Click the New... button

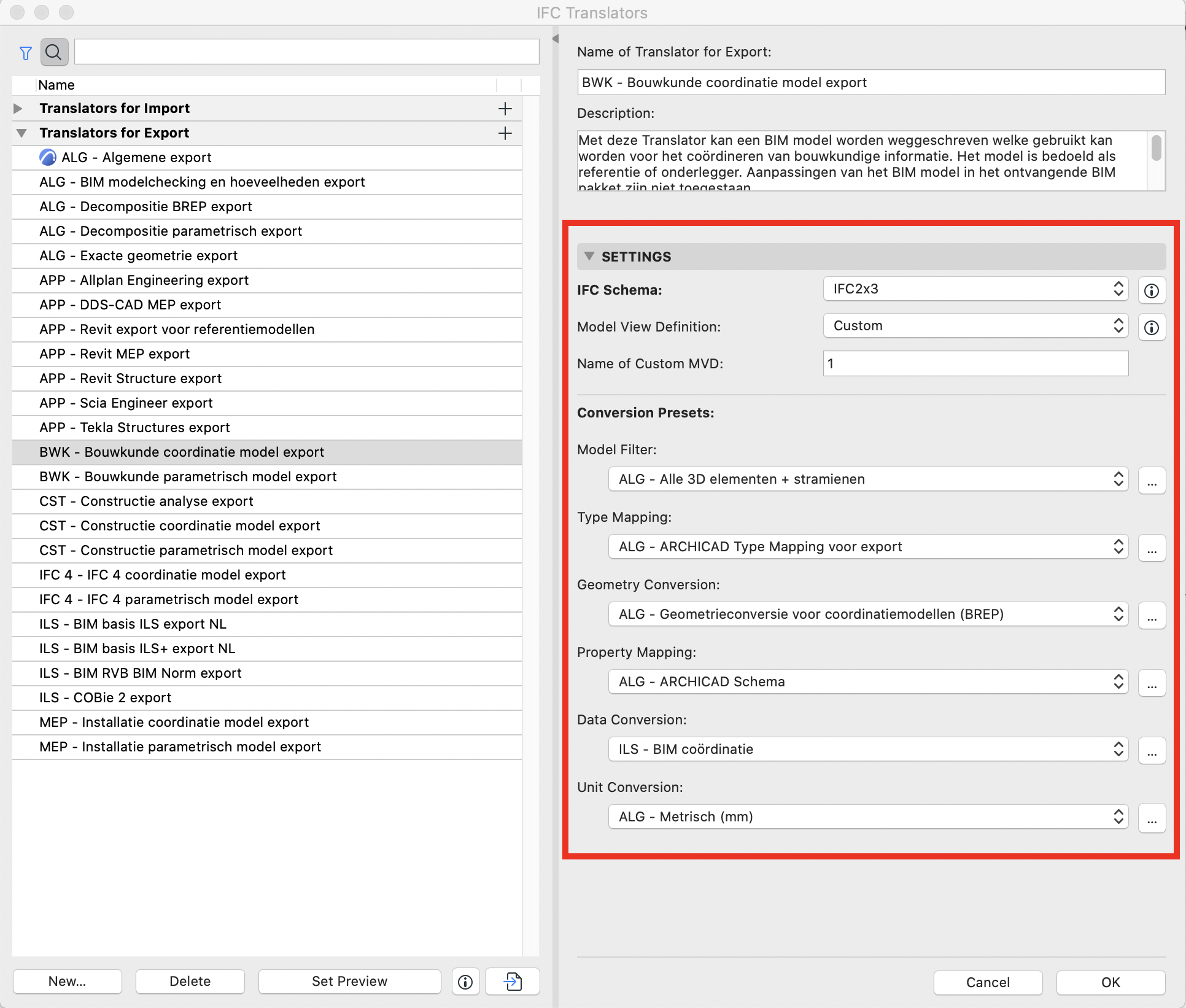tap(68, 982)
